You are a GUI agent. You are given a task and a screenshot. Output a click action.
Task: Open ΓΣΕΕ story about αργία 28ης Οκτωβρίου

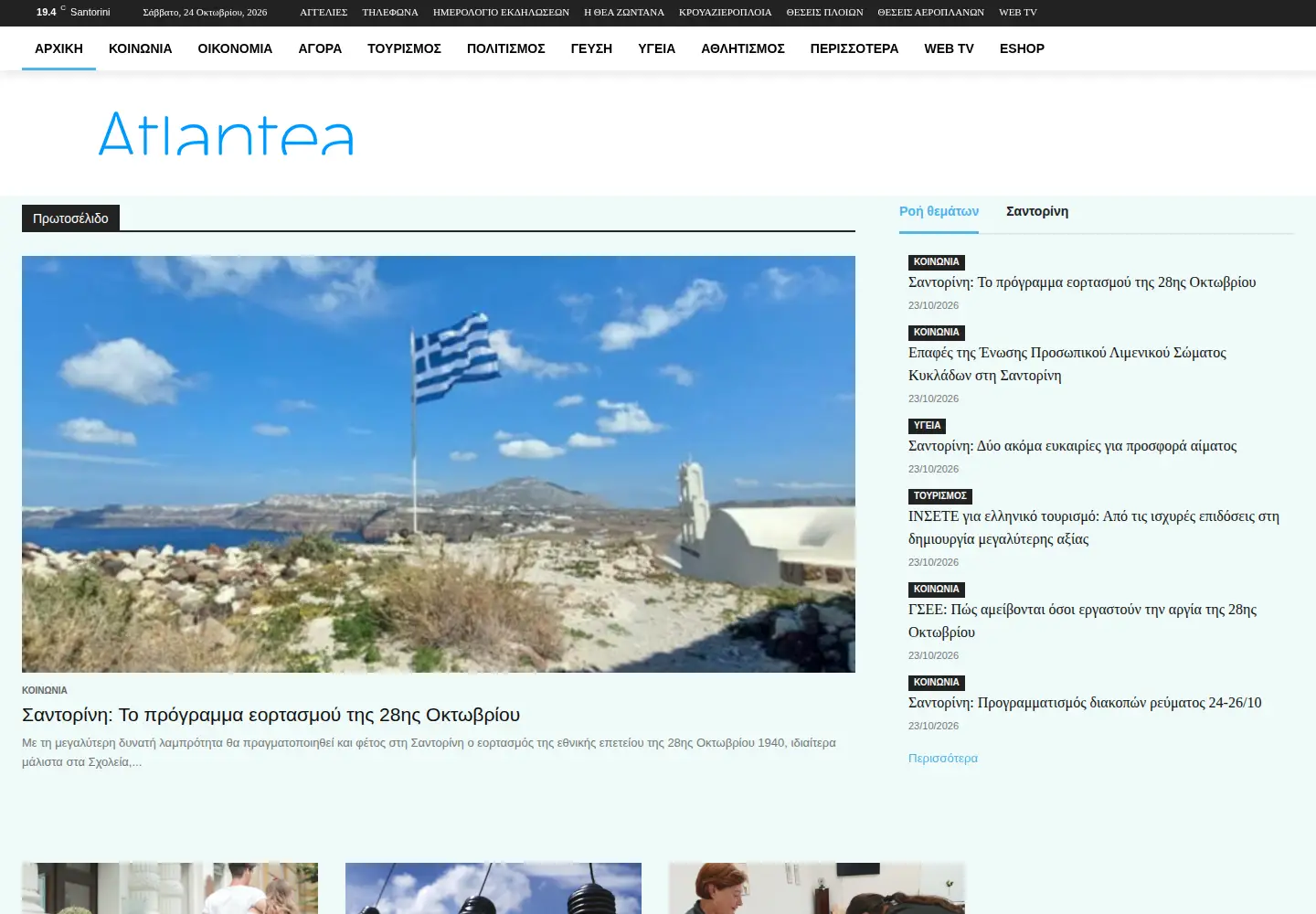point(1082,621)
